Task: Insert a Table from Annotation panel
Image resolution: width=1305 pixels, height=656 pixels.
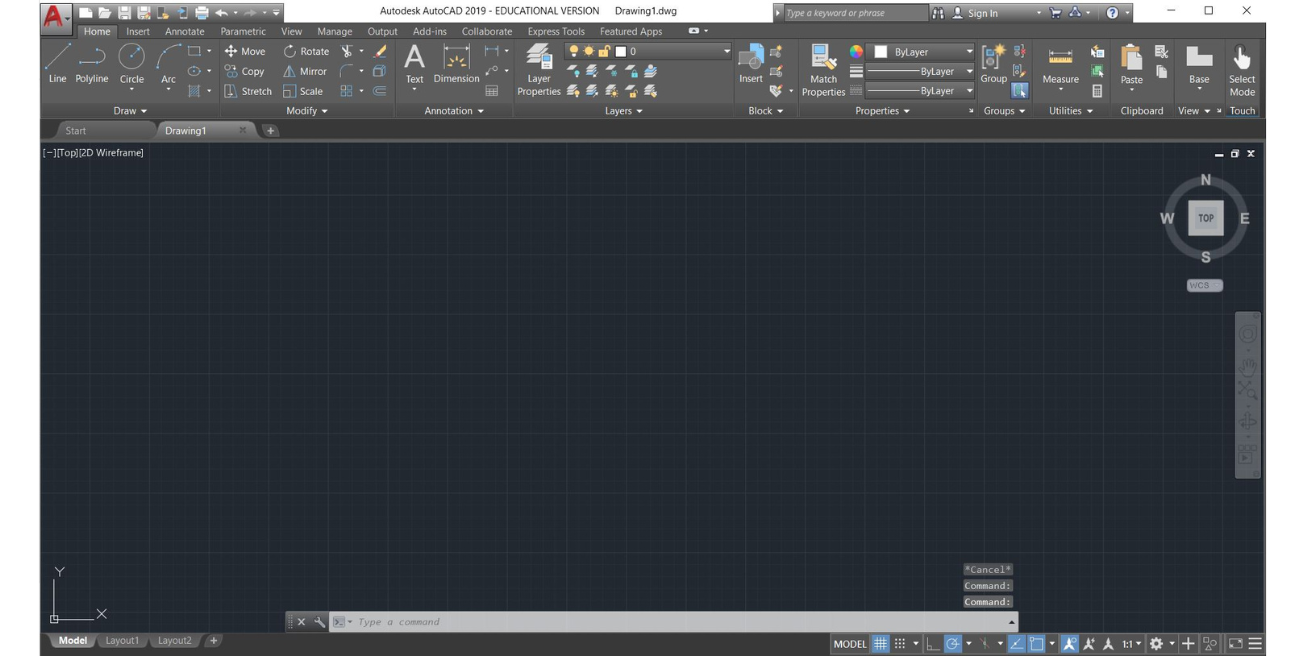Action: (492, 91)
